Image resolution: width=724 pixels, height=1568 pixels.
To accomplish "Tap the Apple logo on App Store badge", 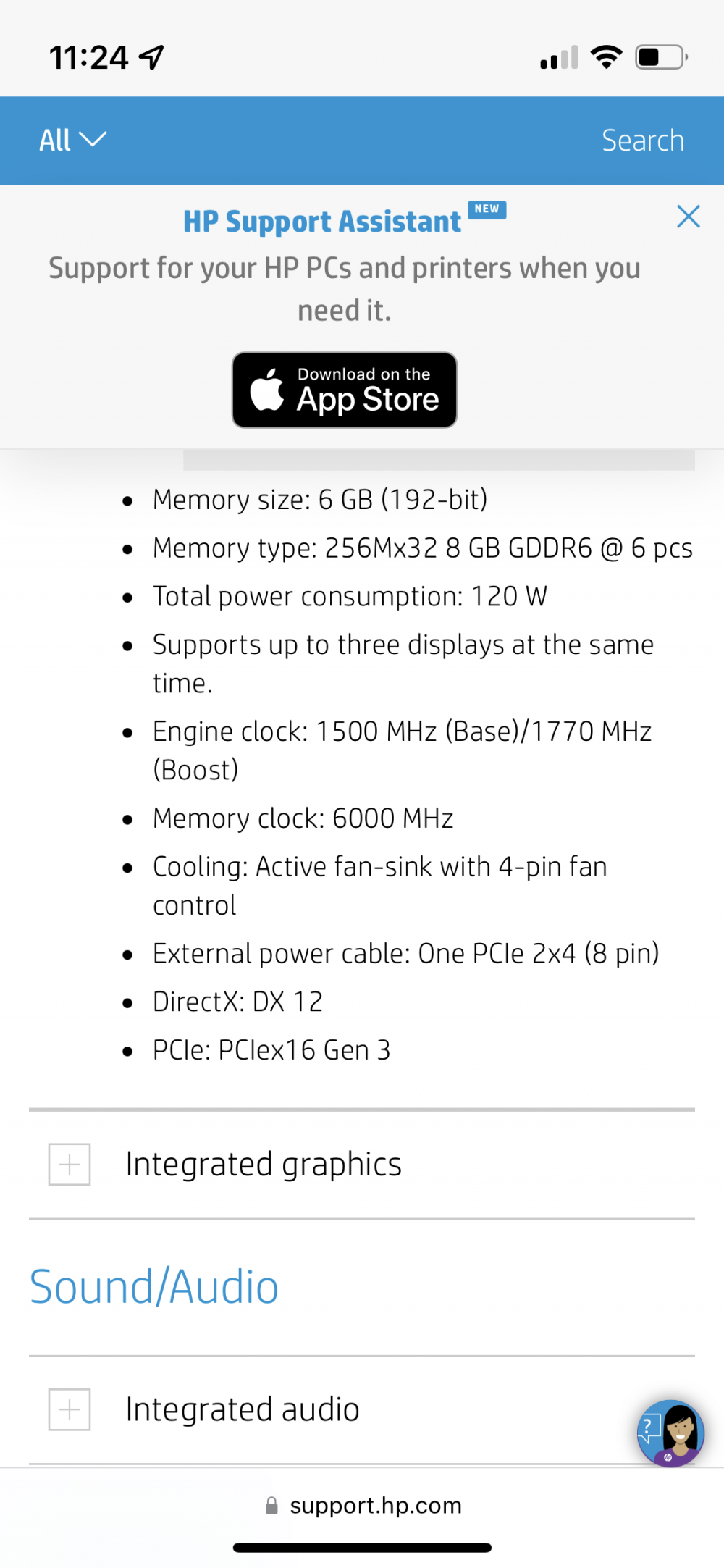I will click(267, 390).
